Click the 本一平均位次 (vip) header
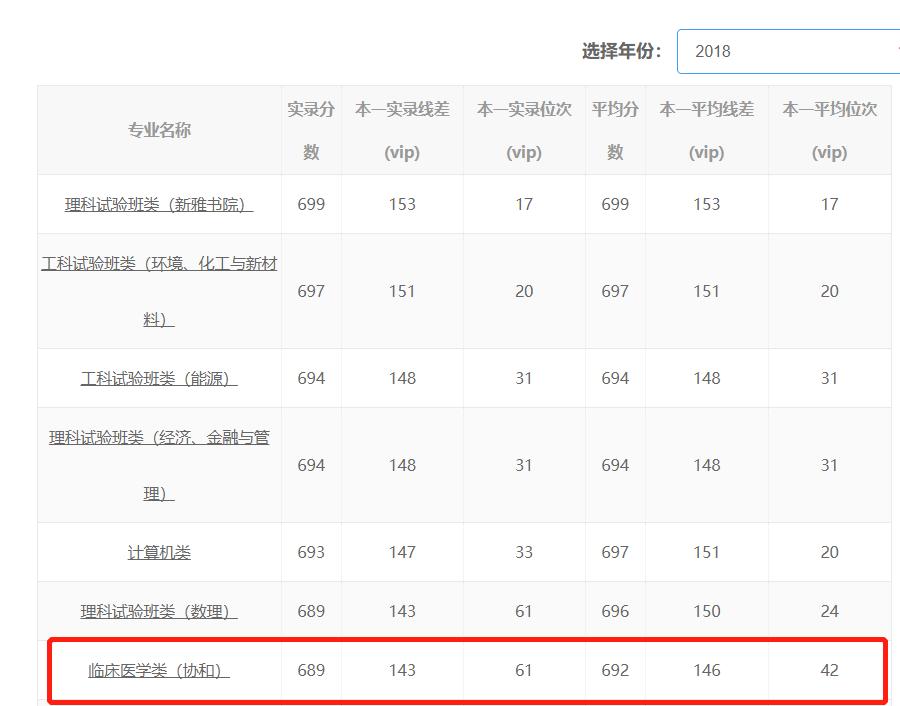This screenshot has height=706, width=900. tap(829, 130)
